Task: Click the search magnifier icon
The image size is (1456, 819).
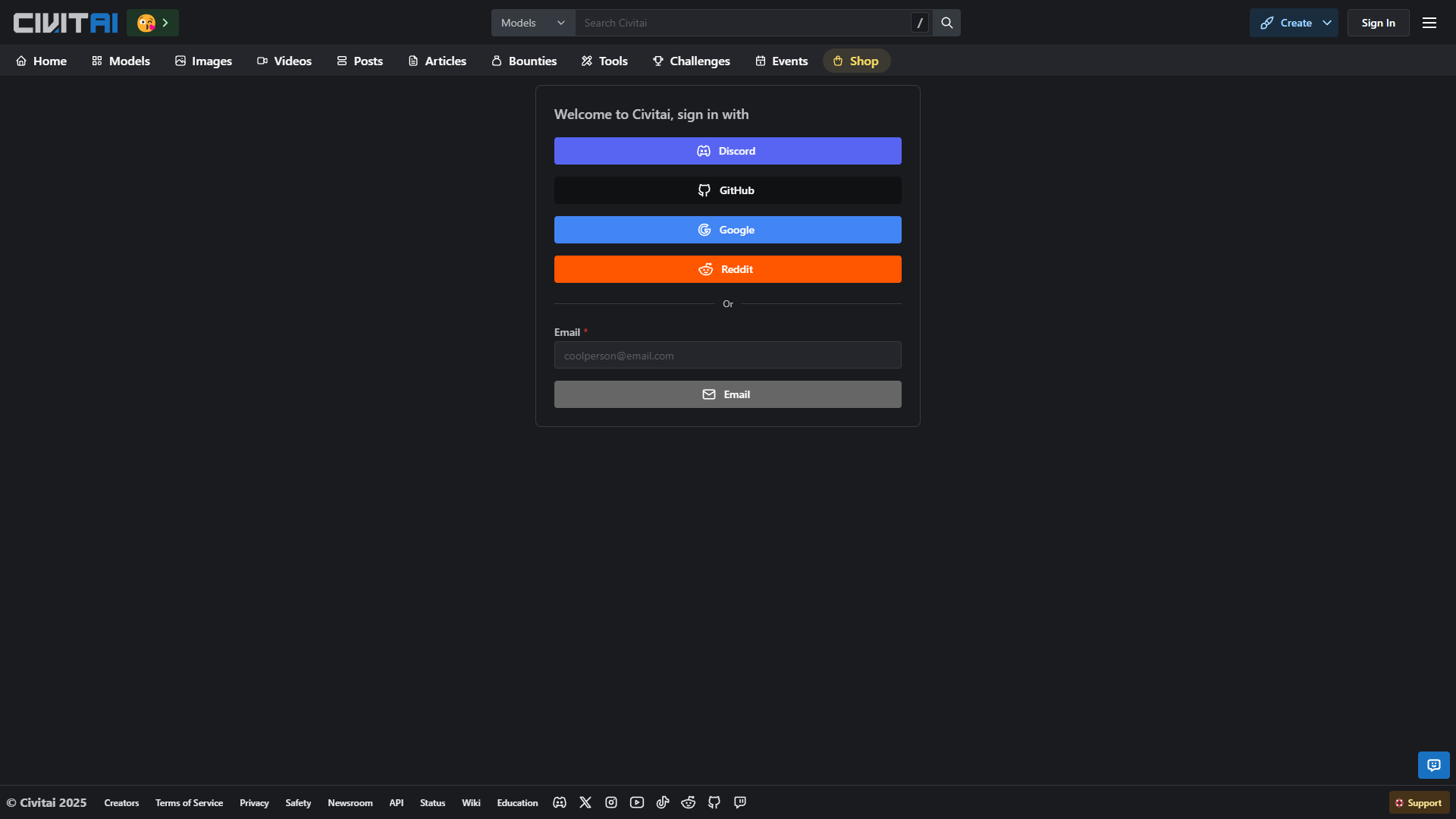Action: [946, 23]
